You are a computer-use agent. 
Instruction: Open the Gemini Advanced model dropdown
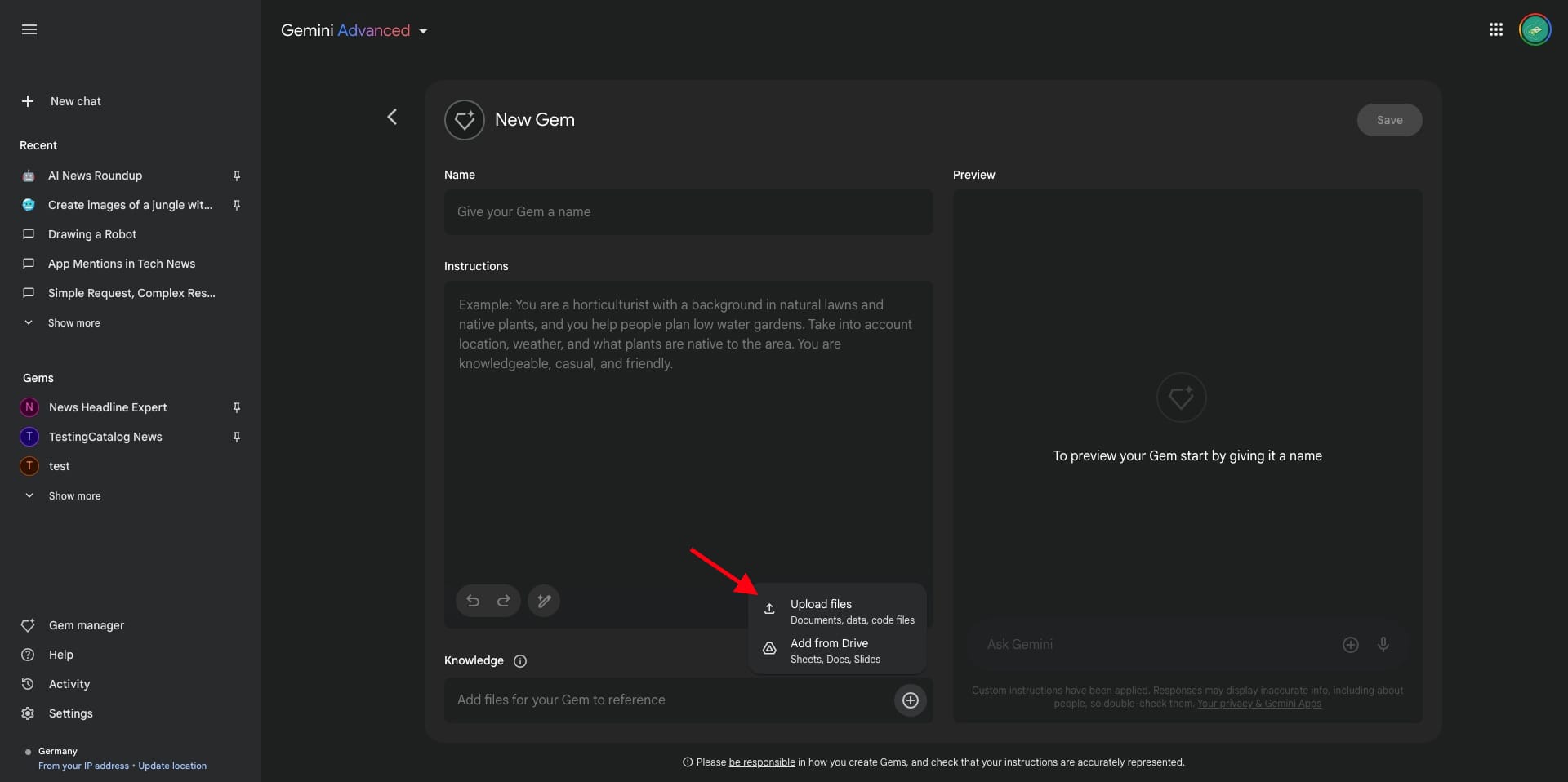354,31
